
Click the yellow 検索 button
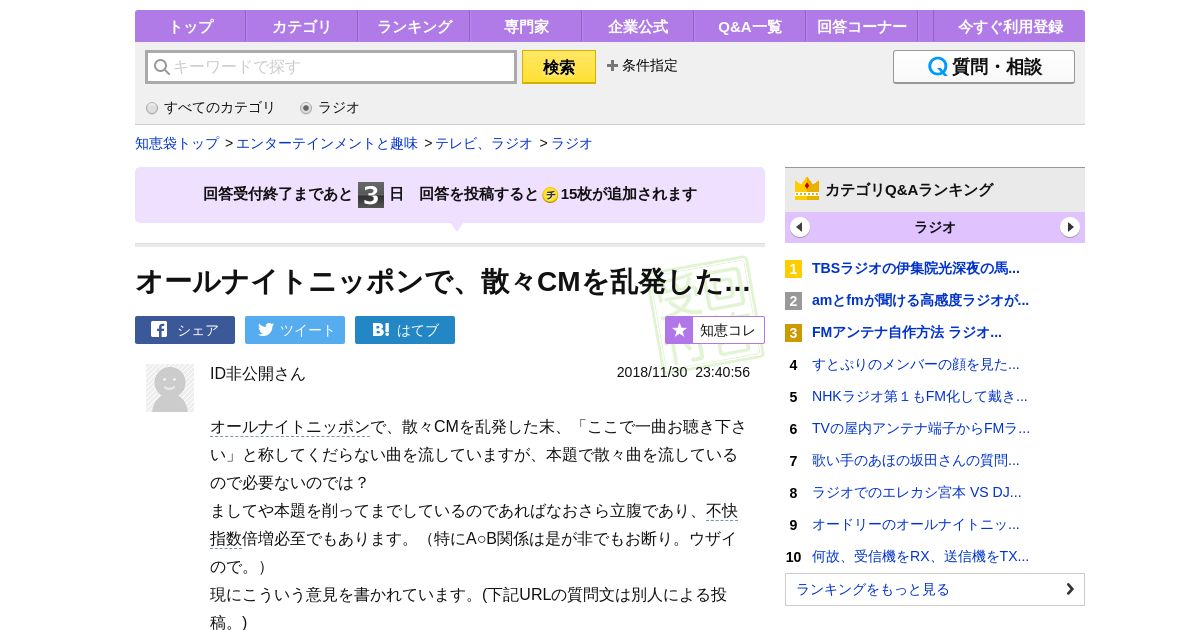click(x=559, y=67)
